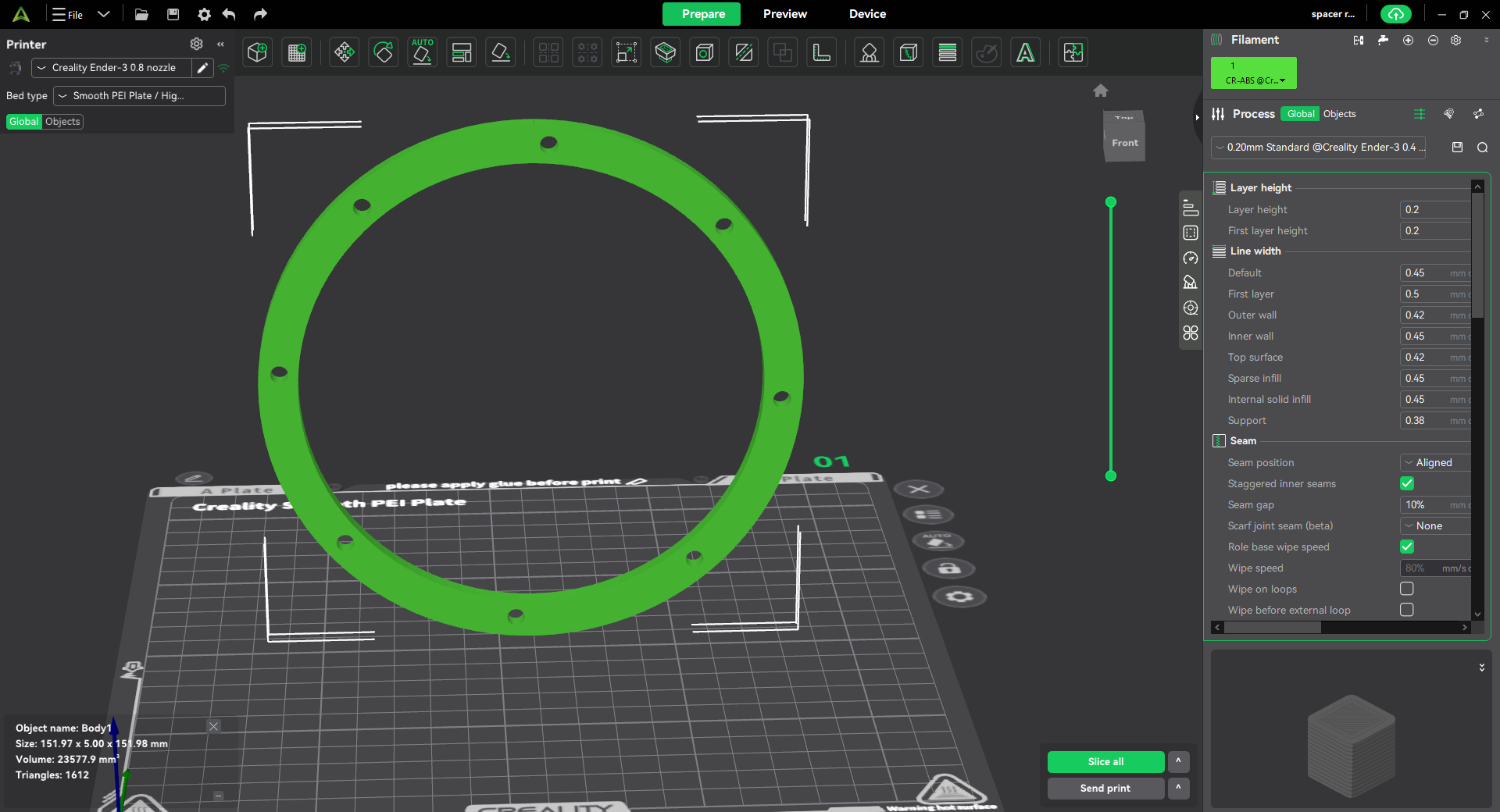Open the Bed type dropdown
The width and height of the screenshot is (1500, 812).
[x=139, y=96]
